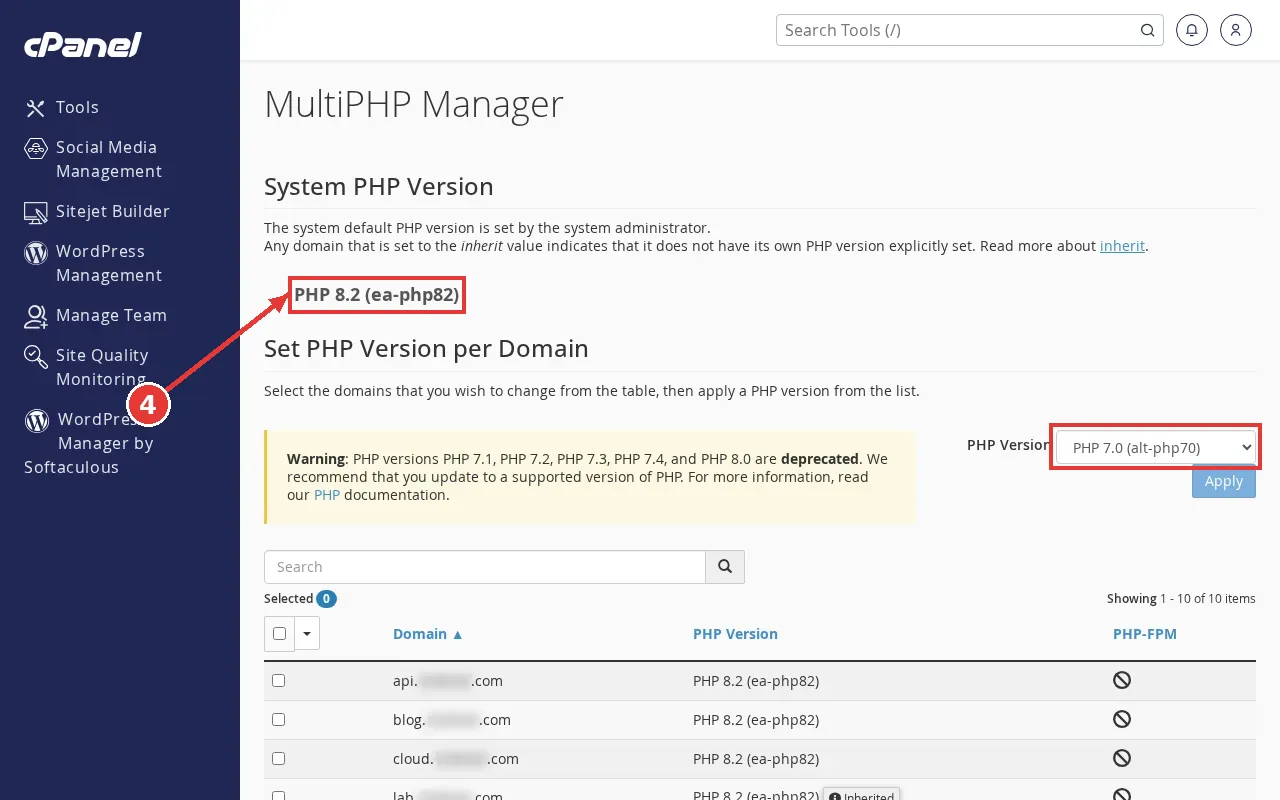This screenshot has height=800, width=1280.
Task: Click the magnifier in Search Tools box
Action: click(1148, 30)
